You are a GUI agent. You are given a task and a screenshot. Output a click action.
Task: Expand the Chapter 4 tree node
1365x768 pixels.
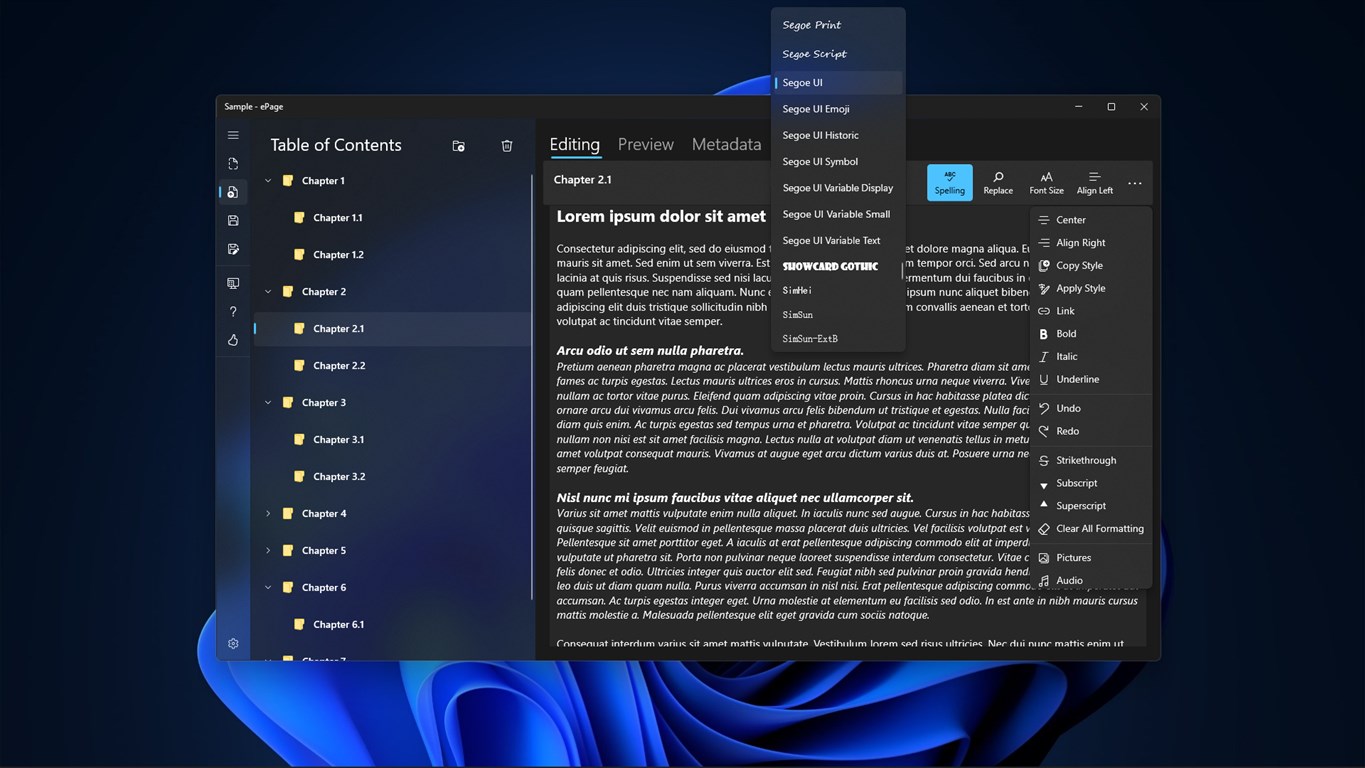tap(268, 514)
